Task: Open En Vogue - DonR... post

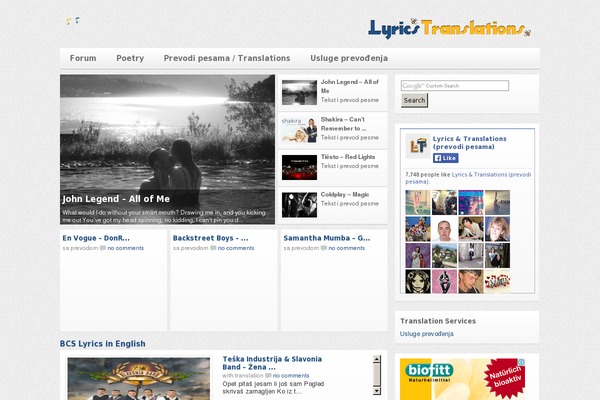Action: [x=96, y=238]
